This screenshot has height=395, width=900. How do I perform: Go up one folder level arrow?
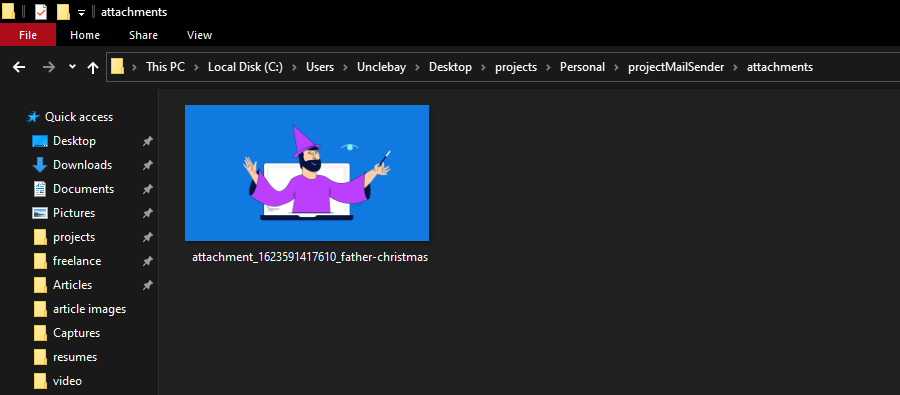click(x=92, y=67)
